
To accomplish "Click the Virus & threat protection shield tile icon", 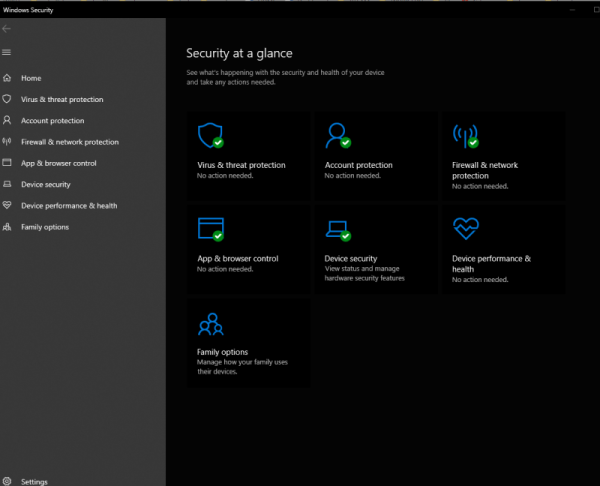I will 209,135.
